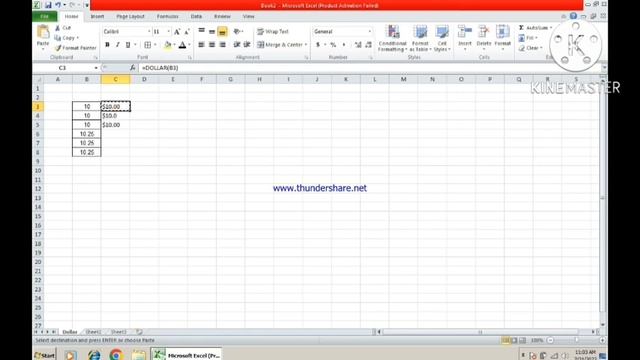Adjust the zoom slider in status bar

point(576,340)
